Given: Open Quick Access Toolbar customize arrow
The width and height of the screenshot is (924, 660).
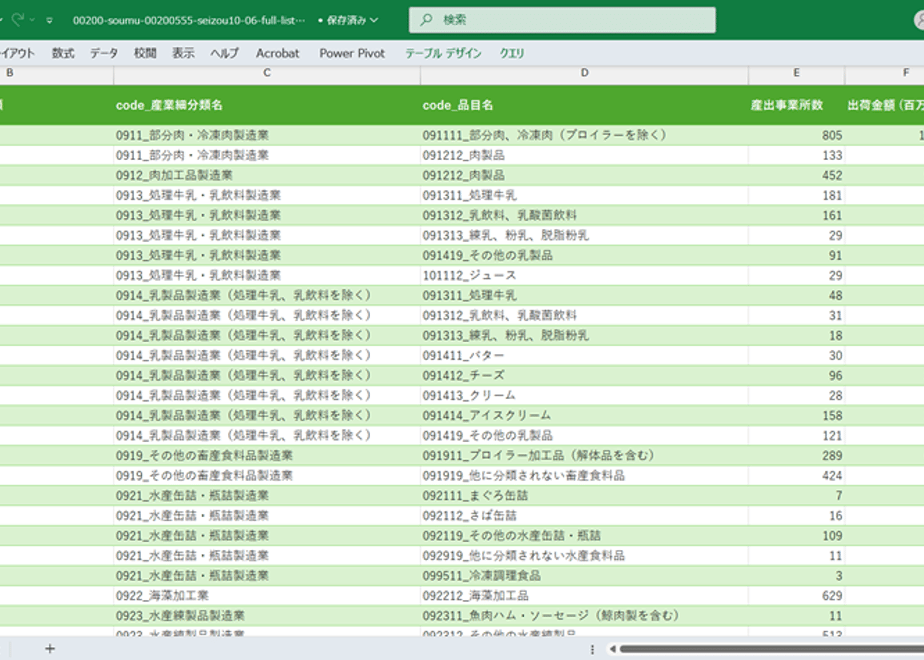Looking at the screenshot, I should (x=50, y=20).
